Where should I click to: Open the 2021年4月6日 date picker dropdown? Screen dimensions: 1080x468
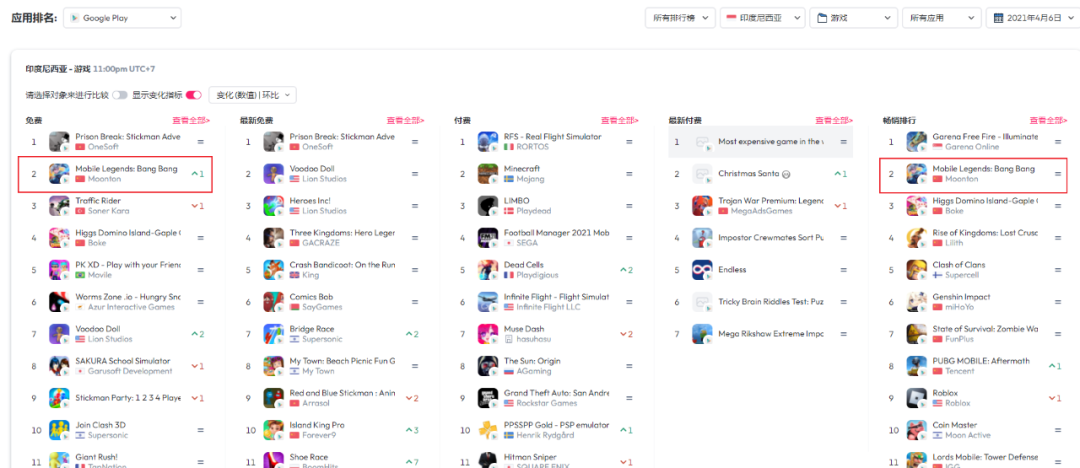(x=1030, y=18)
